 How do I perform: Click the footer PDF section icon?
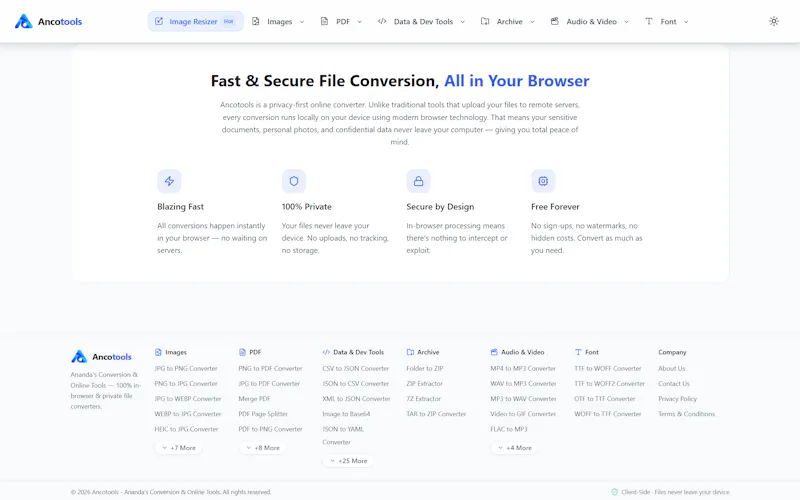point(242,352)
